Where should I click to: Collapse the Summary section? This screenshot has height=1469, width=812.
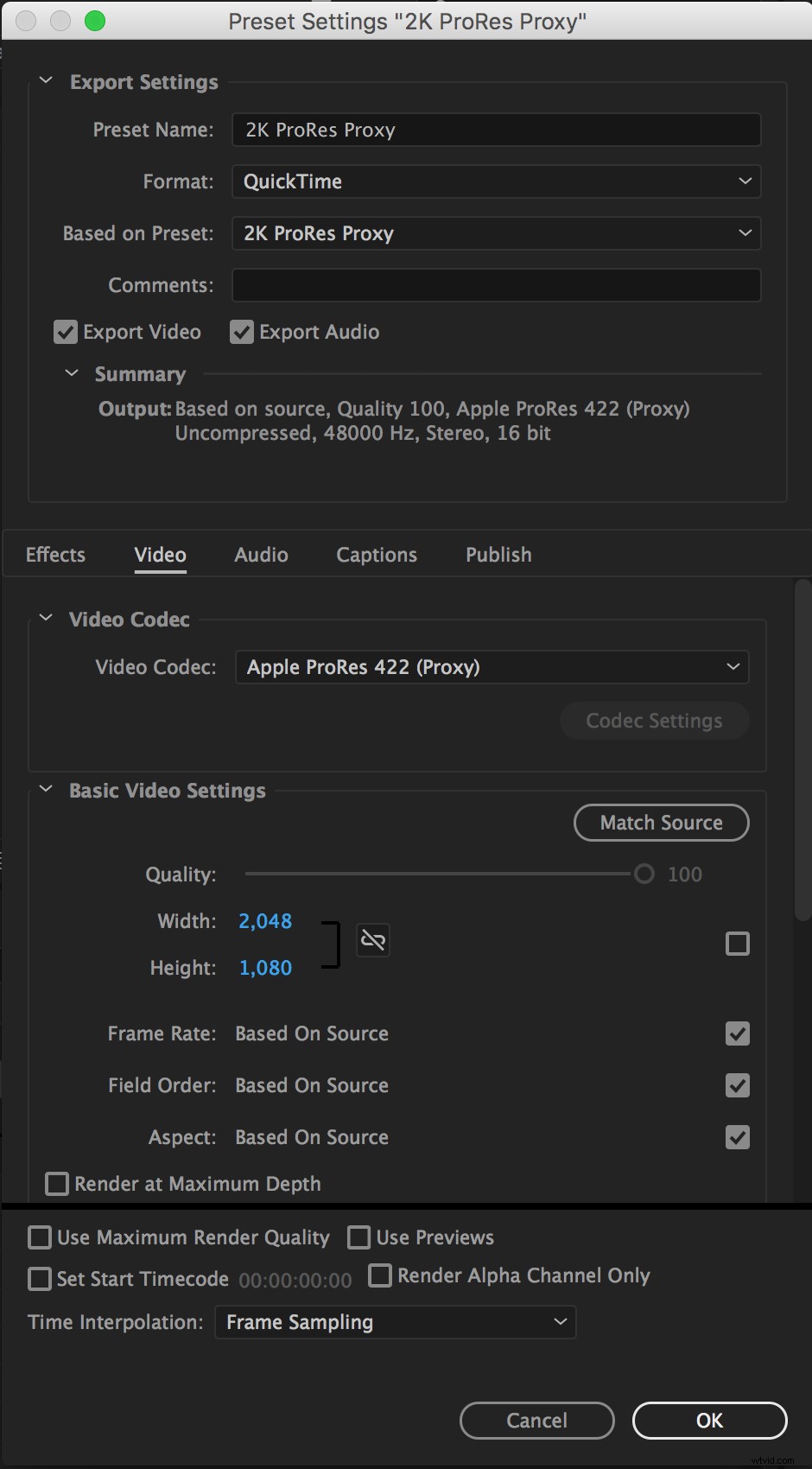72,373
